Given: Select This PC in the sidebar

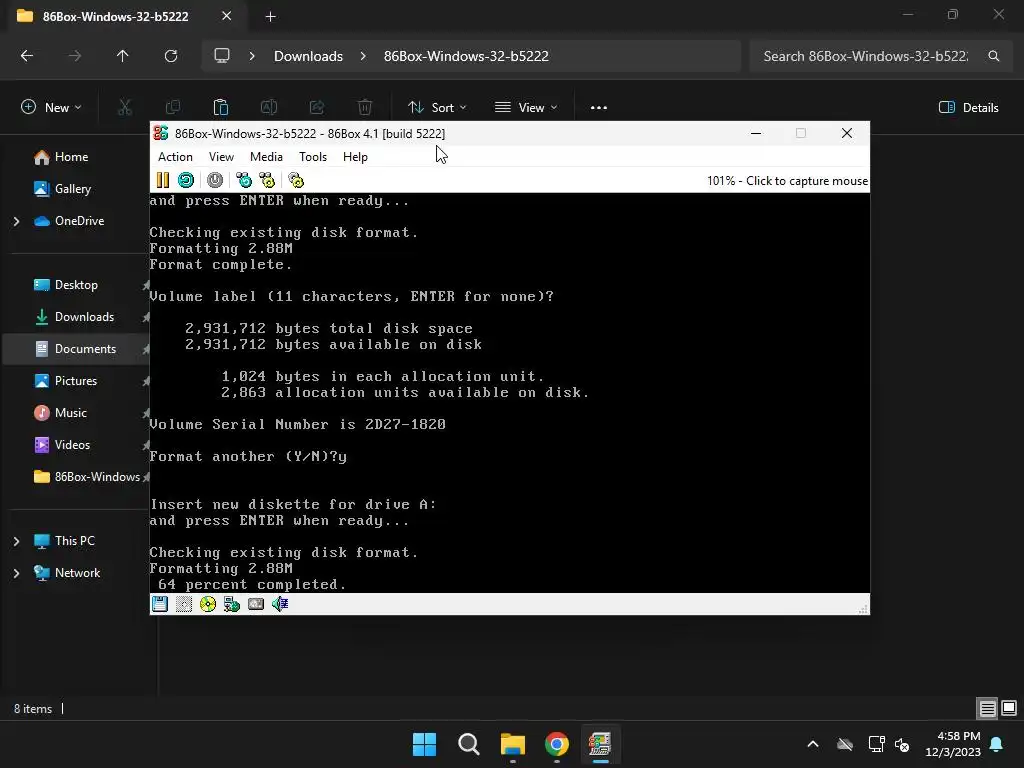Looking at the screenshot, I should [74, 541].
